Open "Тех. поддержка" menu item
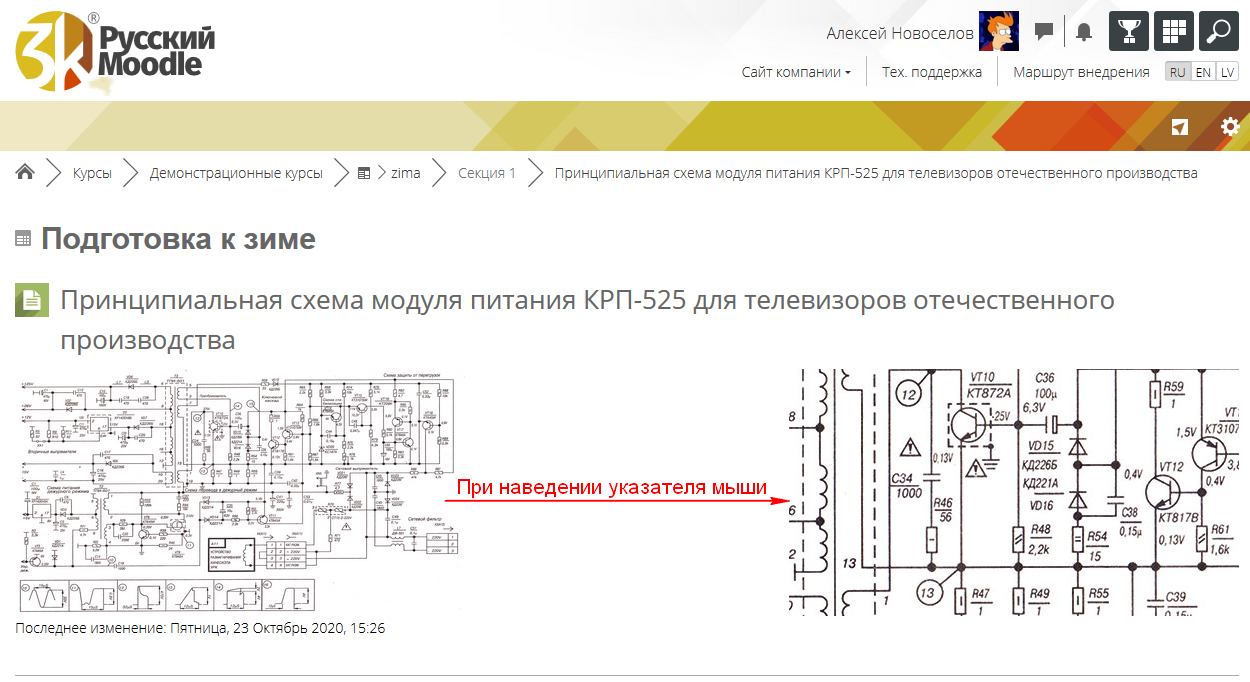The image size is (1250, 682). (931, 72)
